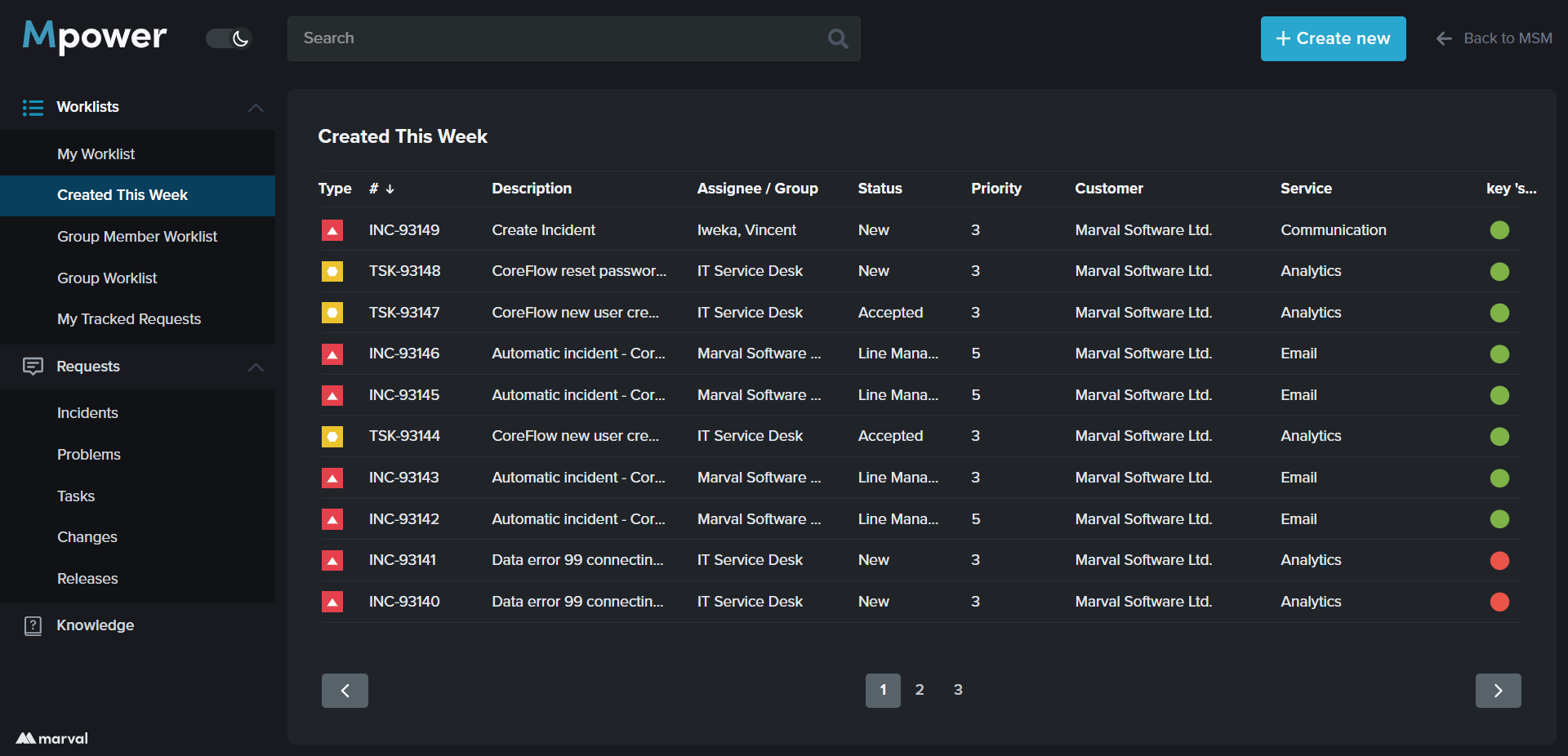The height and width of the screenshot is (756, 1568).
Task: Click the red incident icon for INC-93149
Action: [332, 230]
